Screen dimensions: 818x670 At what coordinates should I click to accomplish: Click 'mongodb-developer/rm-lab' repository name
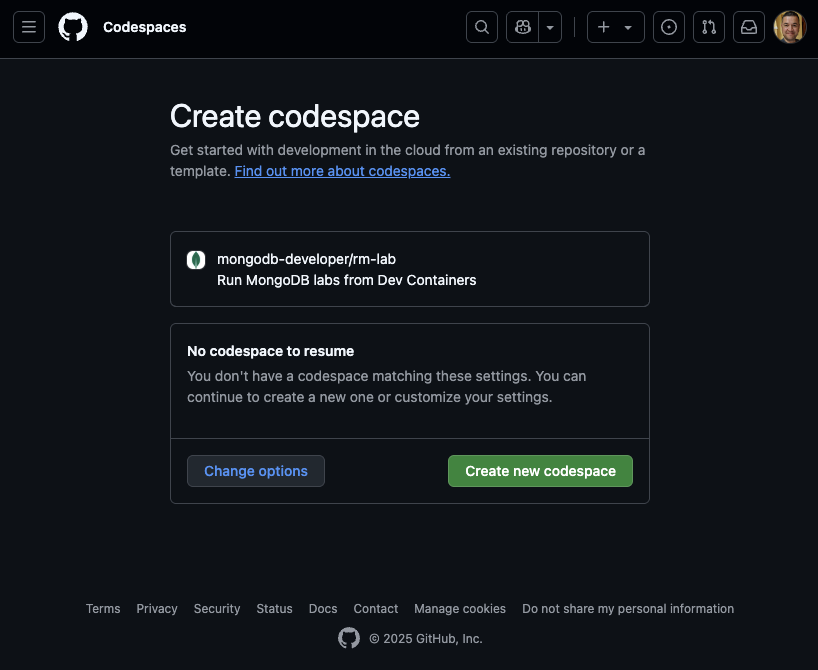(x=306, y=259)
